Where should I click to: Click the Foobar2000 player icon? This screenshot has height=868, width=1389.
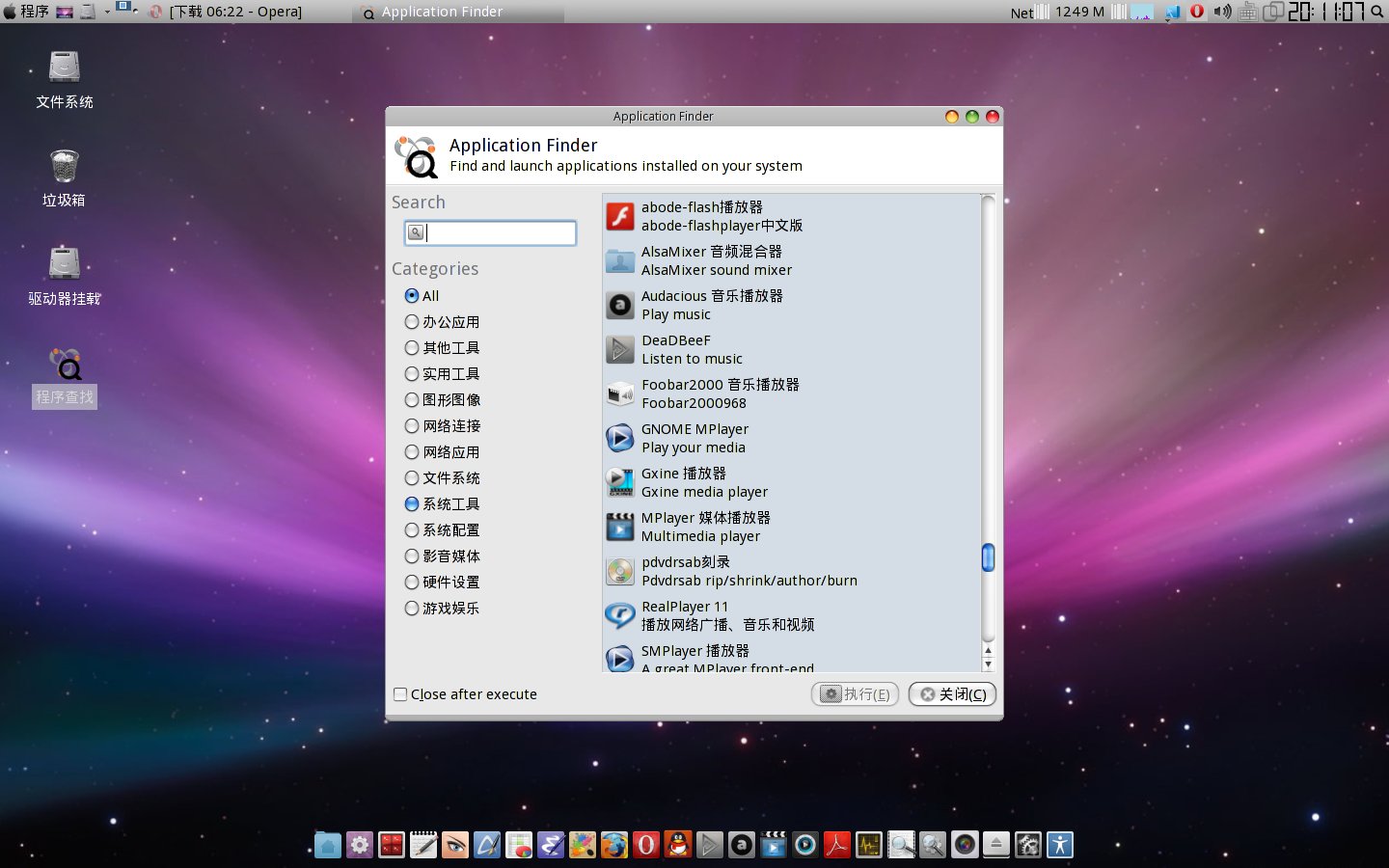click(620, 393)
